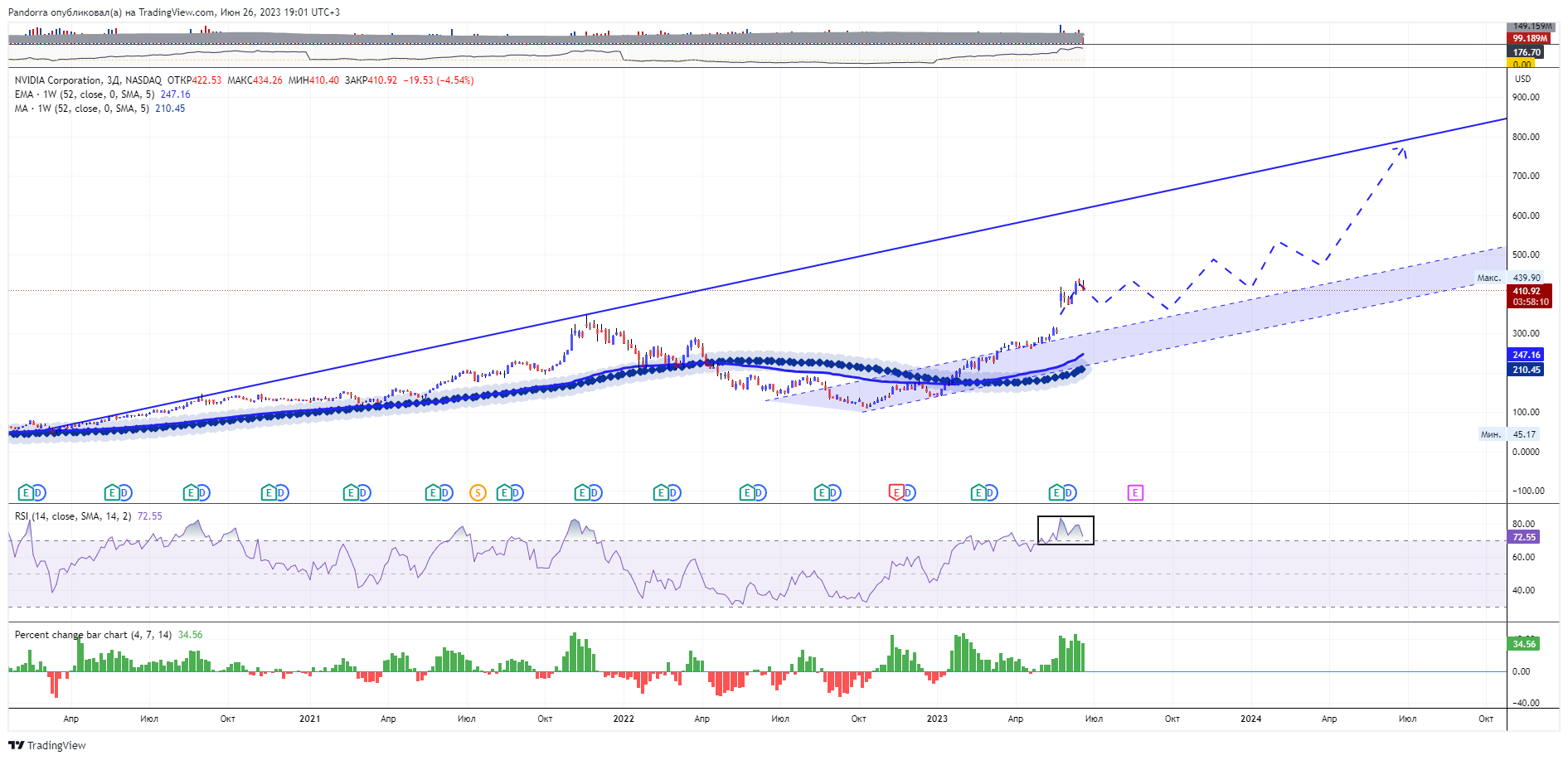Select the MA 1W indicator legend line

click(x=100, y=109)
